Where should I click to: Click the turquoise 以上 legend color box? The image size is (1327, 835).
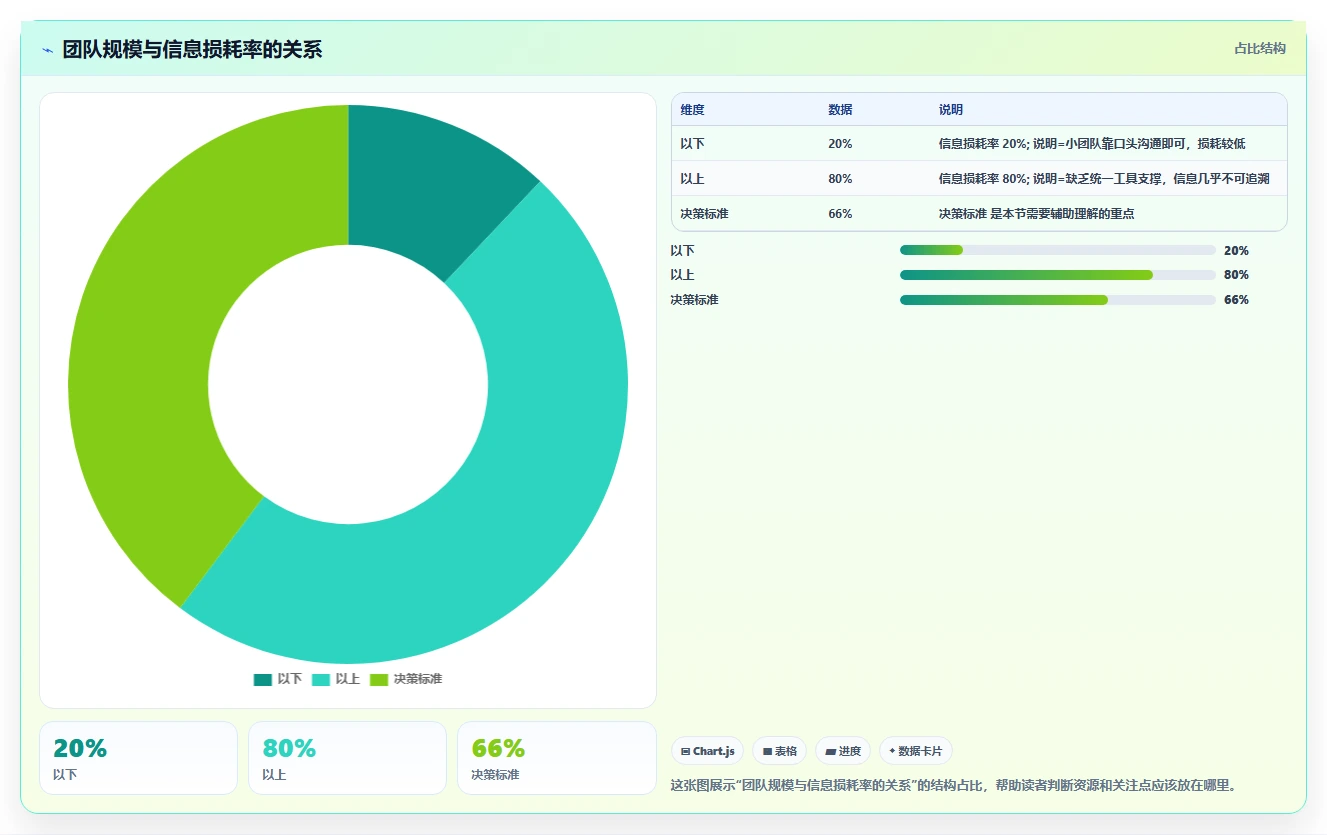tap(321, 680)
